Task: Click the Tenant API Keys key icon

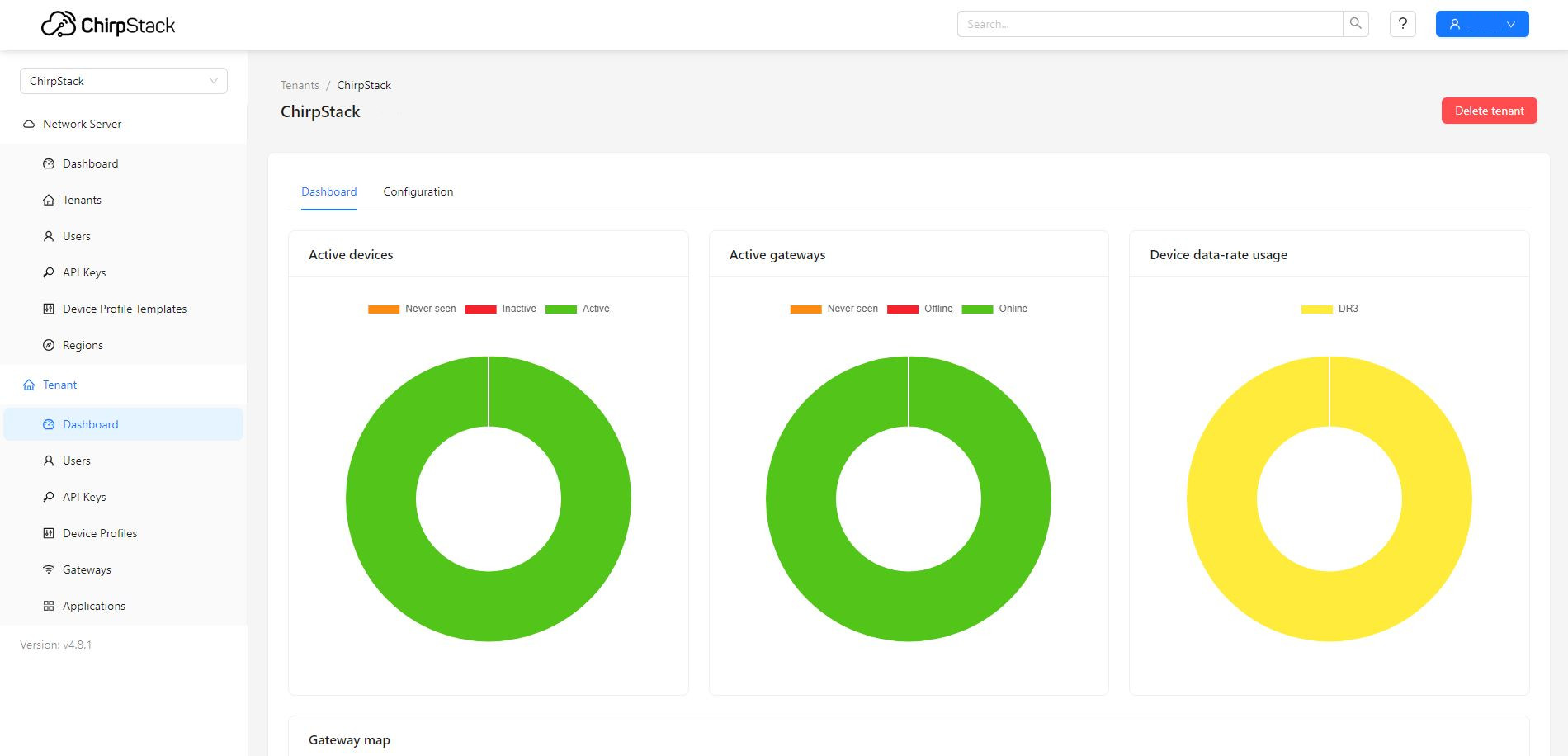Action: 49,497
